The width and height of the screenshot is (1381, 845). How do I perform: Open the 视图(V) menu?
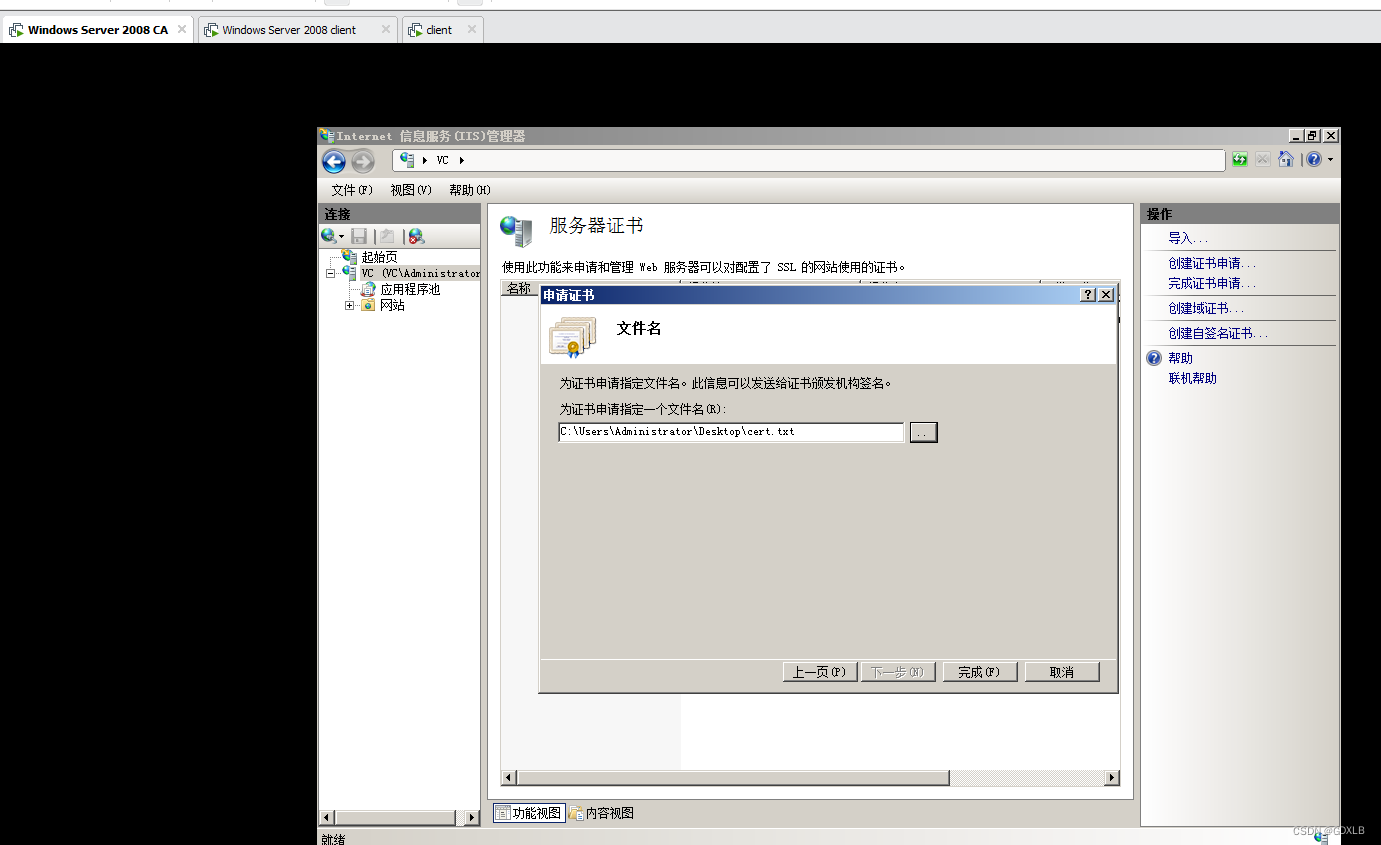pos(411,190)
